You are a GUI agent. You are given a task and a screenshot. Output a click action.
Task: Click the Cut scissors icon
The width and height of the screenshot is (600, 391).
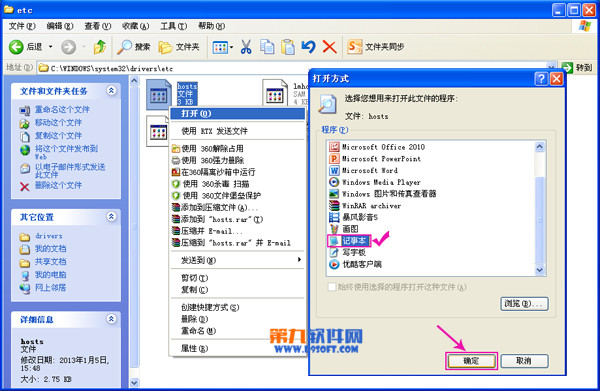246,47
